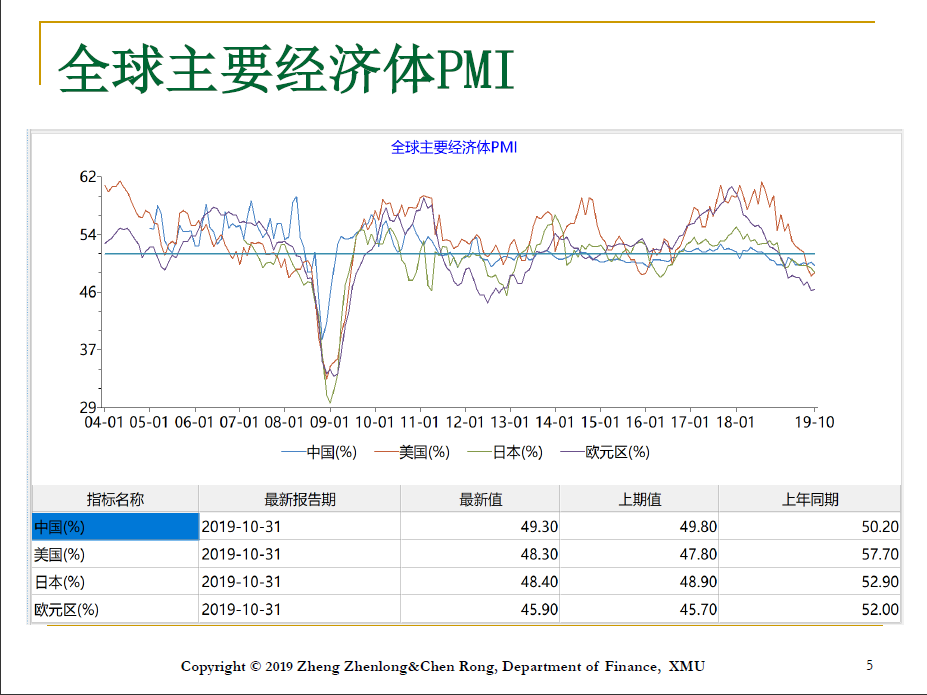Click the 中国(%) legend entry
The image size is (927, 695).
click(x=320, y=452)
